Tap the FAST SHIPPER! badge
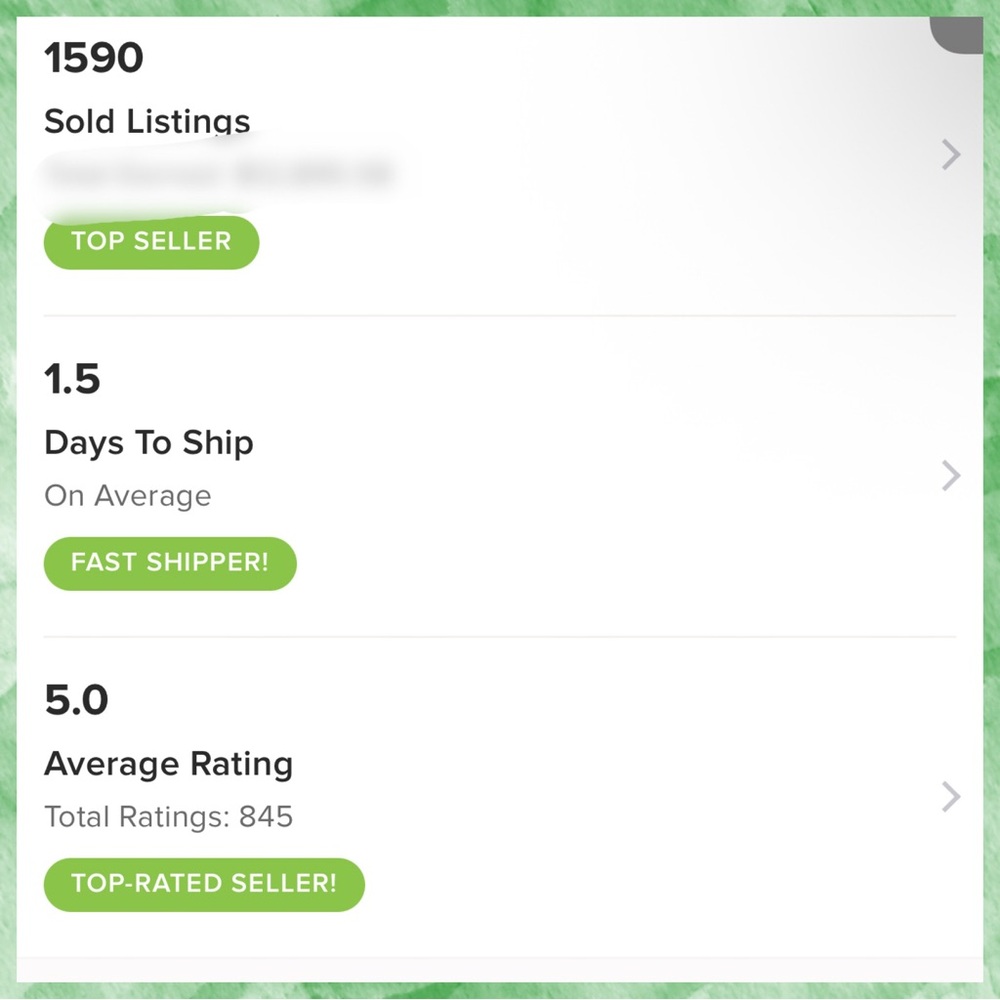Image resolution: width=1000 pixels, height=1000 pixels. (170, 563)
